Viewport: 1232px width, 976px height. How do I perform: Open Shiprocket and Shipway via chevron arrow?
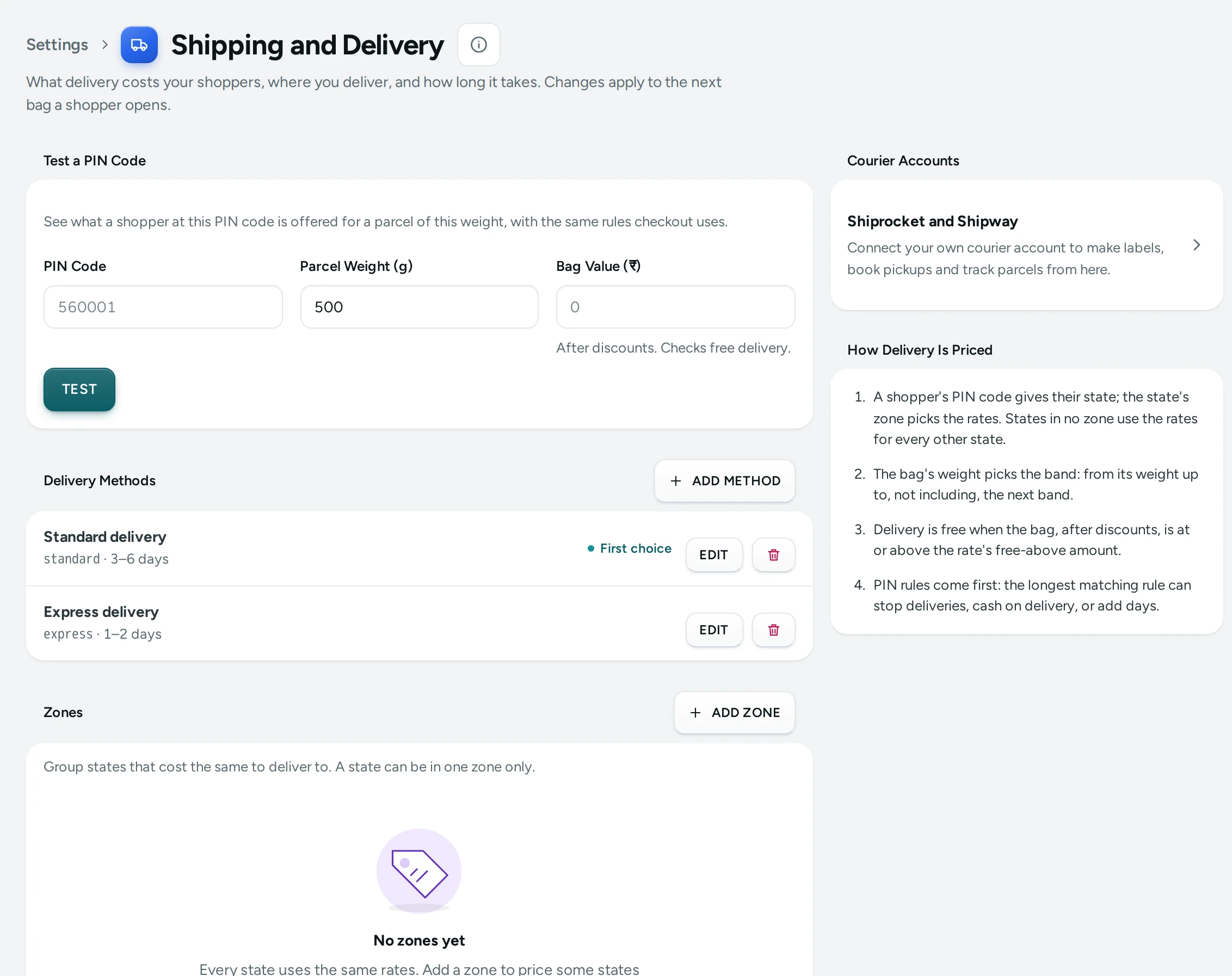pos(1196,245)
